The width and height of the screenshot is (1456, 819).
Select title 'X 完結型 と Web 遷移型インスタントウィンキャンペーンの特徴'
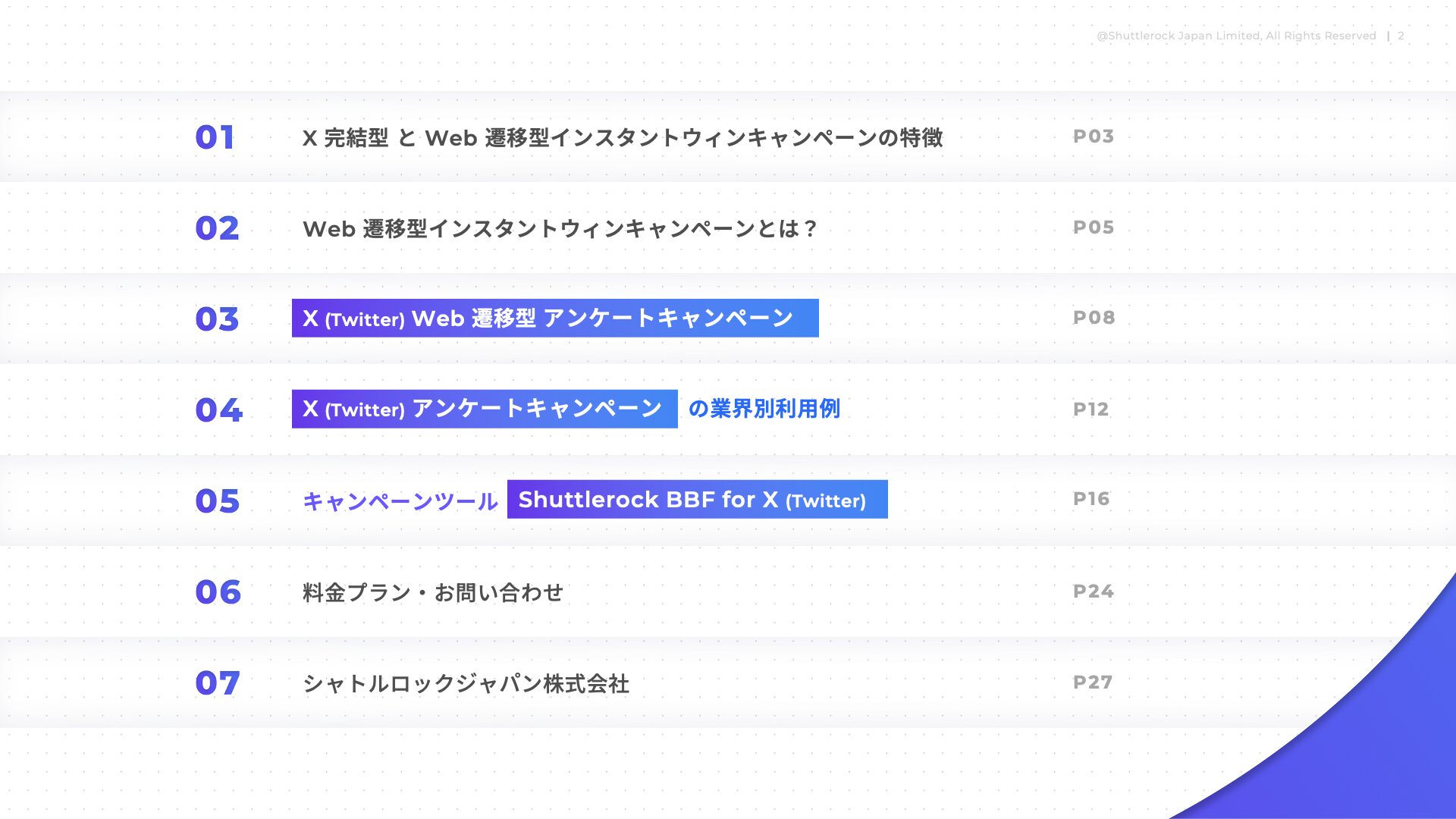pos(623,137)
